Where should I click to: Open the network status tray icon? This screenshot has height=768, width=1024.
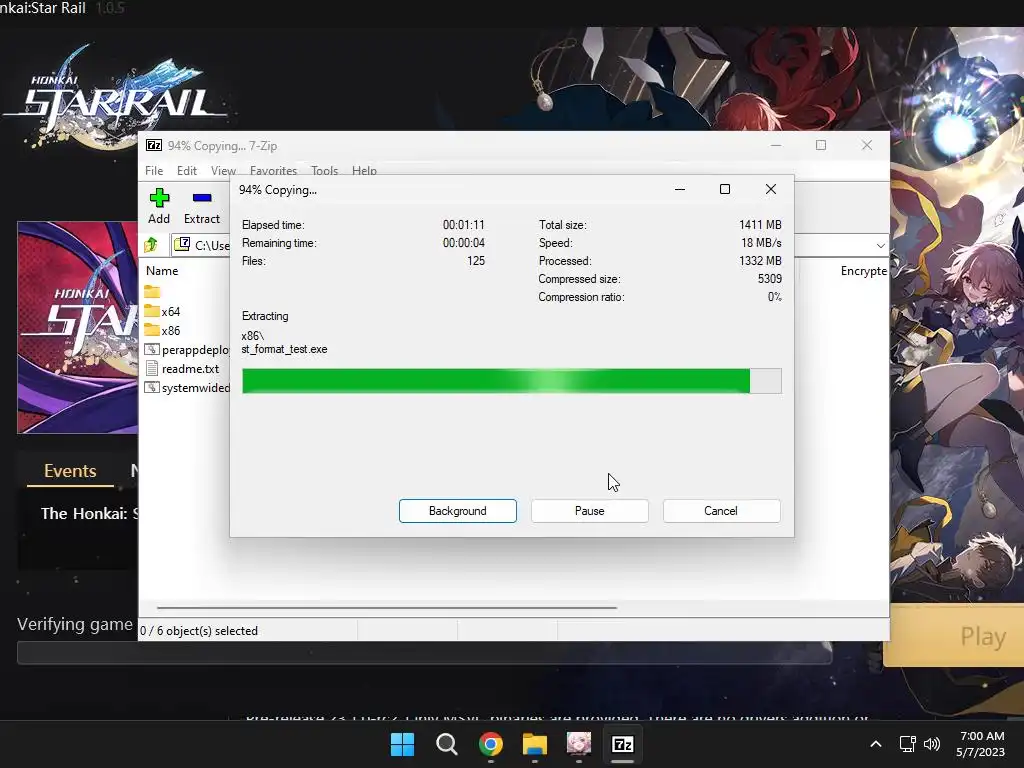pos(907,744)
